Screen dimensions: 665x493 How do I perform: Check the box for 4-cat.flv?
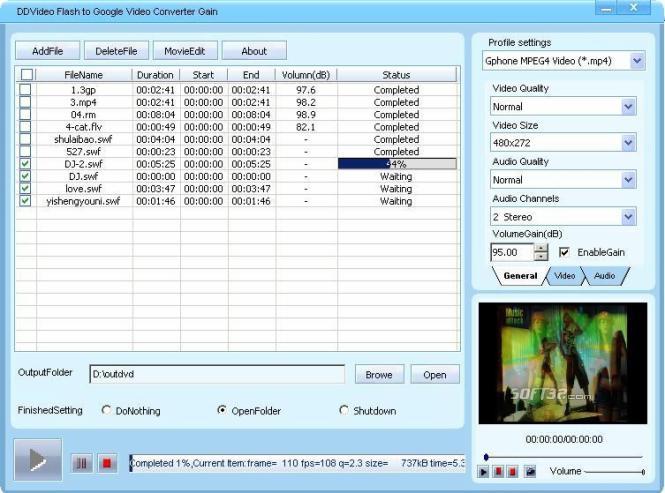pyautogui.click(x=25, y=126)
